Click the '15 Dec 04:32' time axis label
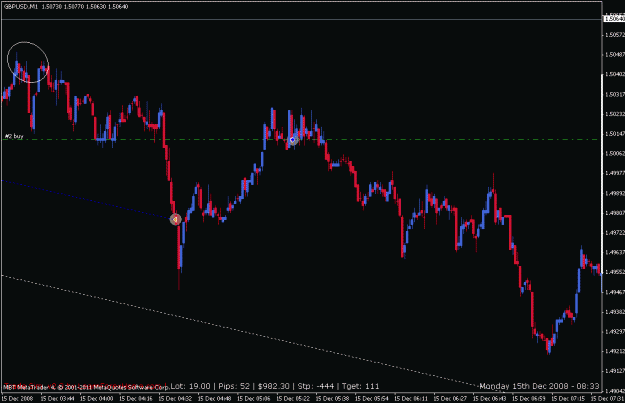The height and width of the screenshot is (403, 625). [x=175, y=398]
